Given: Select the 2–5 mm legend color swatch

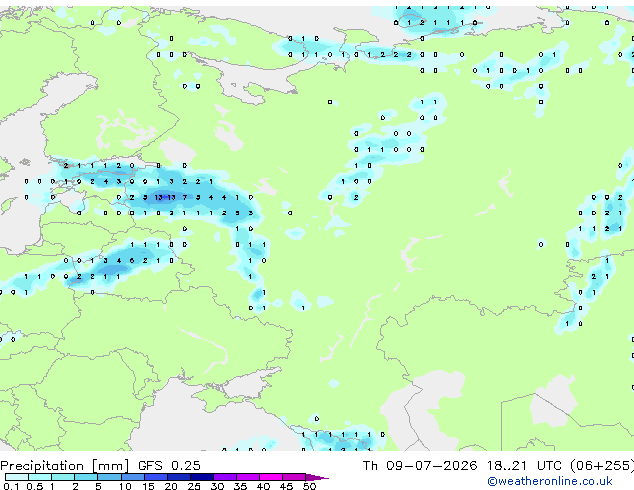Looking at the screenshot, I should click(x=86, y=477).
